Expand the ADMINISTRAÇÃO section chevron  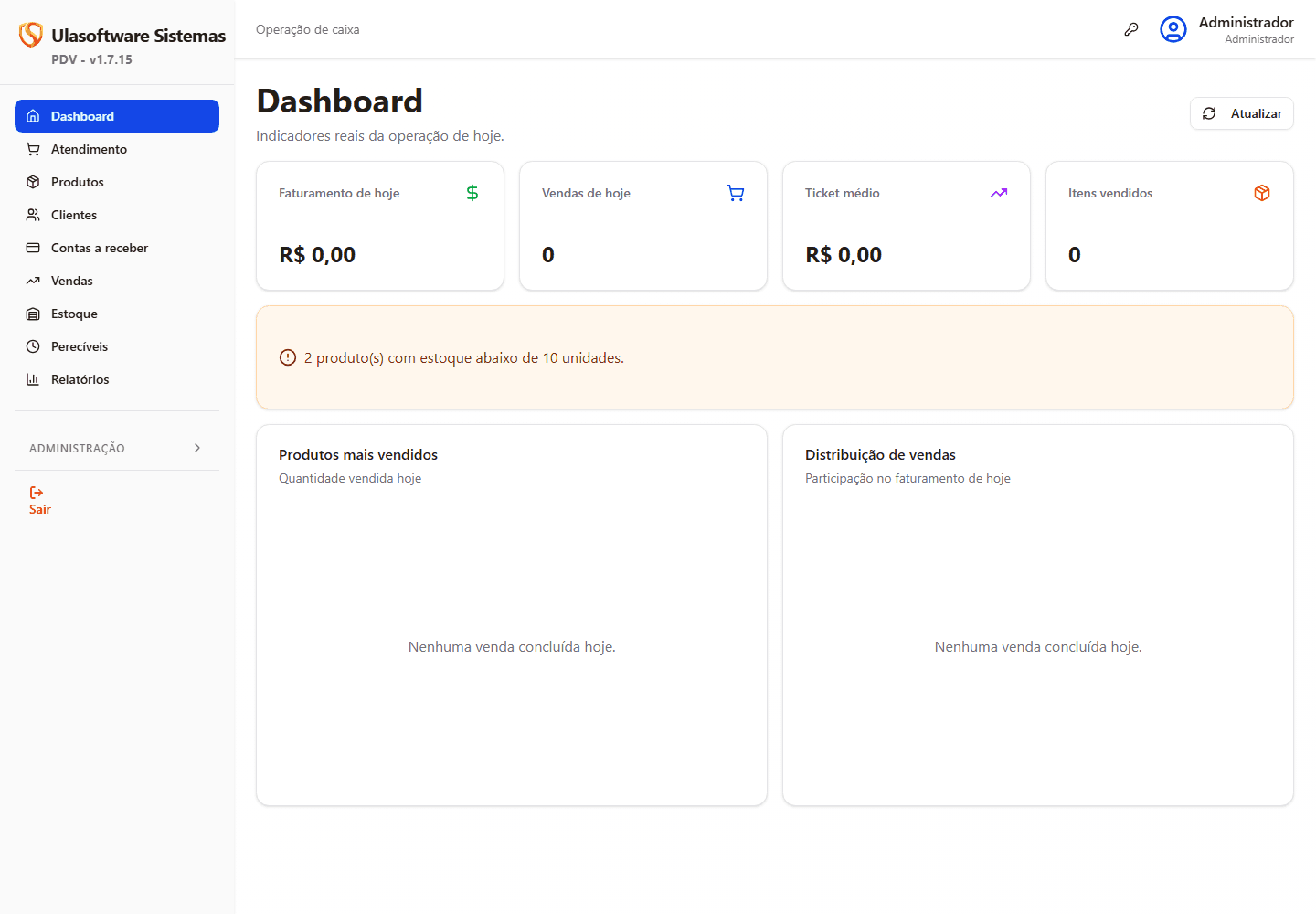[x=197, y=448]
